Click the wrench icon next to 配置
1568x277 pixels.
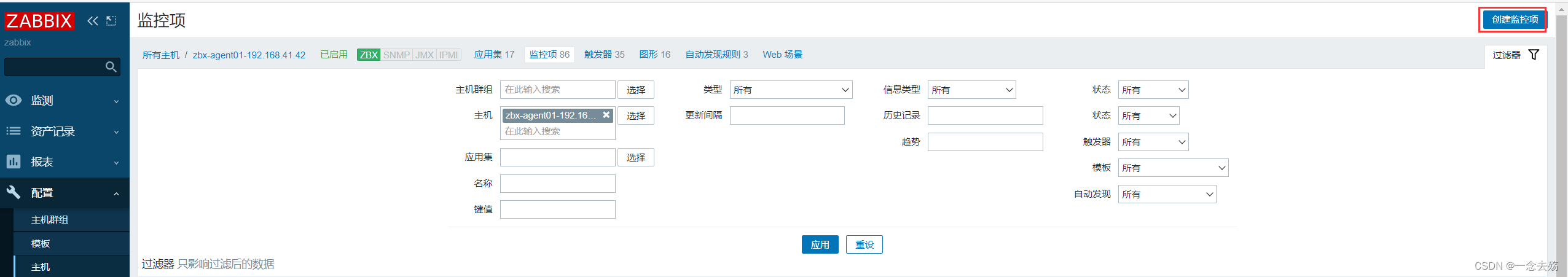click(14, 192)
